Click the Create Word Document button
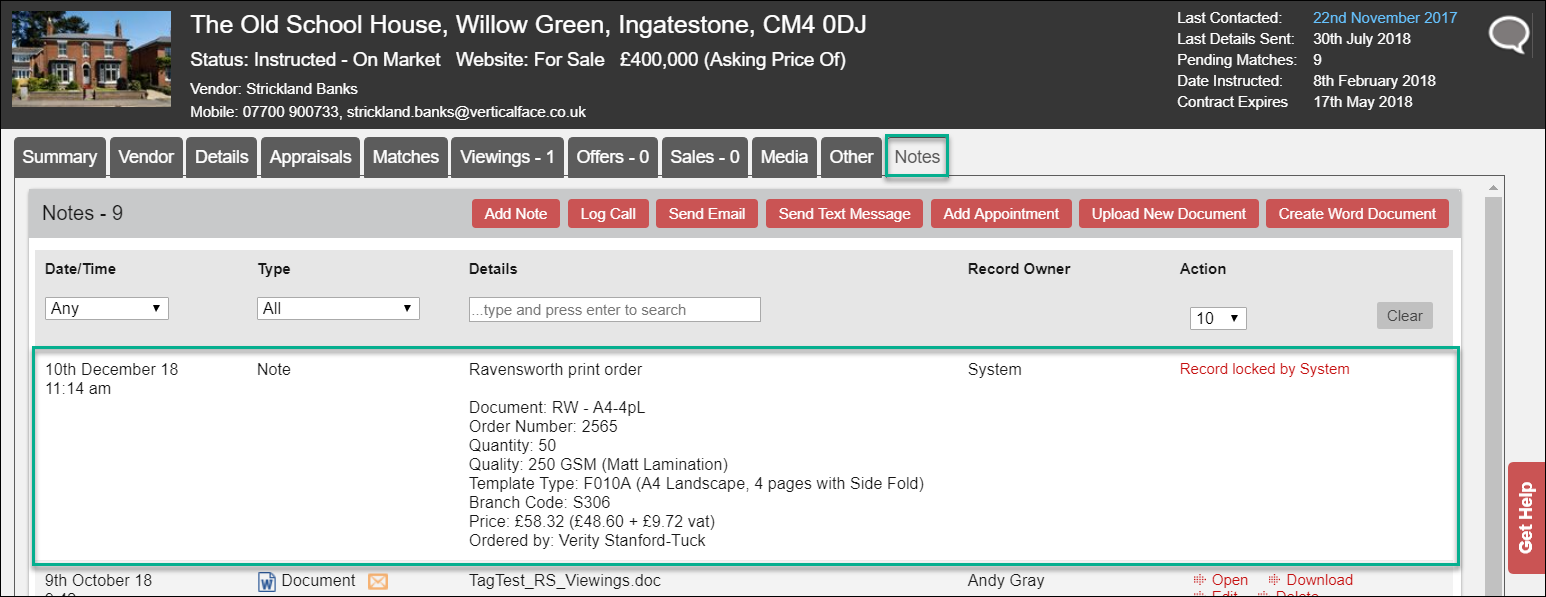Image resolution: width=1546 pixels, height=597 pixels. tap(1357, 214)
